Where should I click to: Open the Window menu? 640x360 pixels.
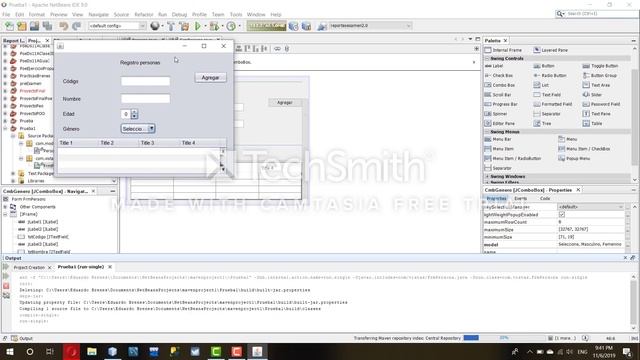click(256, 14)
